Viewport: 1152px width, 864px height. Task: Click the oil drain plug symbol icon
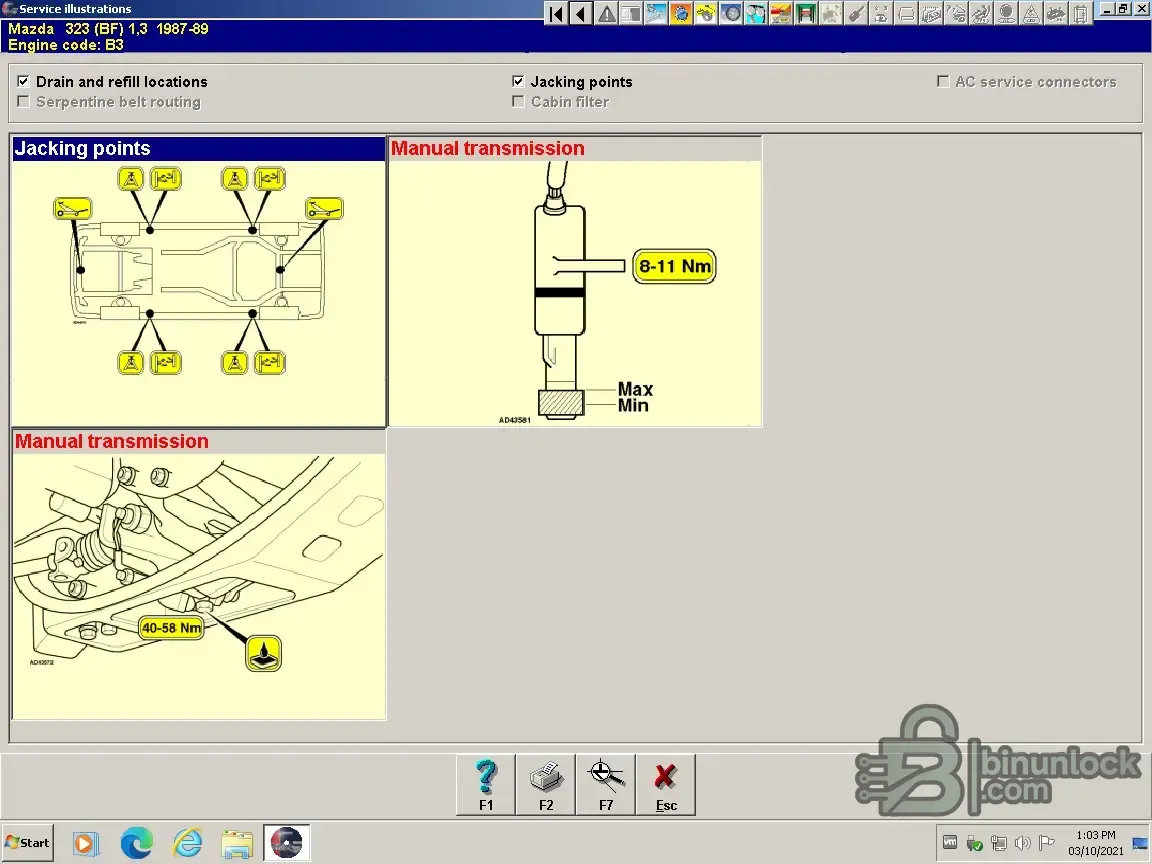(263, 654)
